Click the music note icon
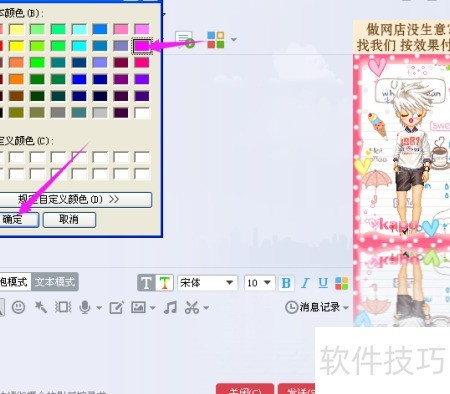Image resolution: width=450 pixels, height=394 pixels. coord(170,307)
